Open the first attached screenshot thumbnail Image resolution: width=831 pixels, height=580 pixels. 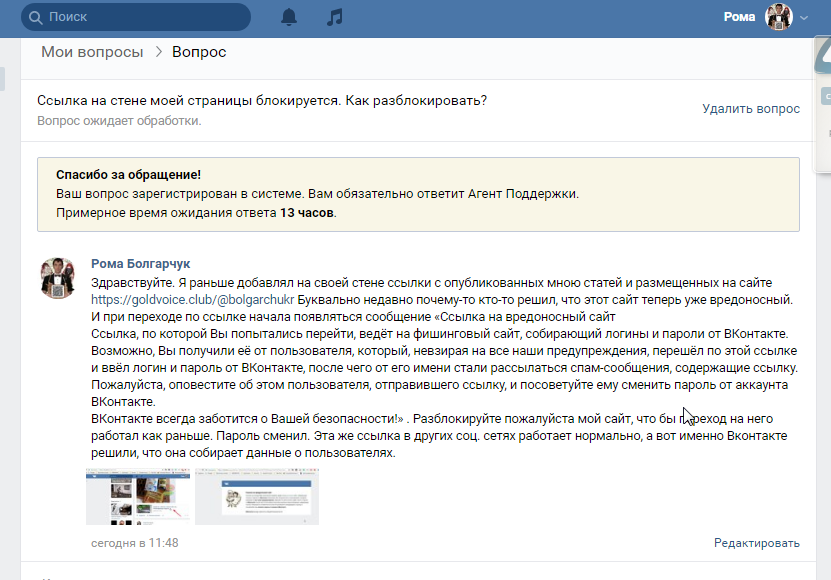click(x=138, y=497)
